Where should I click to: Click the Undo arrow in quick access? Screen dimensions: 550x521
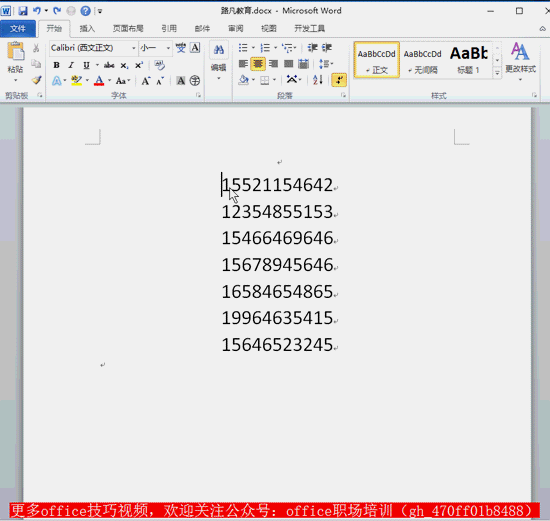[x=37, y=11]
